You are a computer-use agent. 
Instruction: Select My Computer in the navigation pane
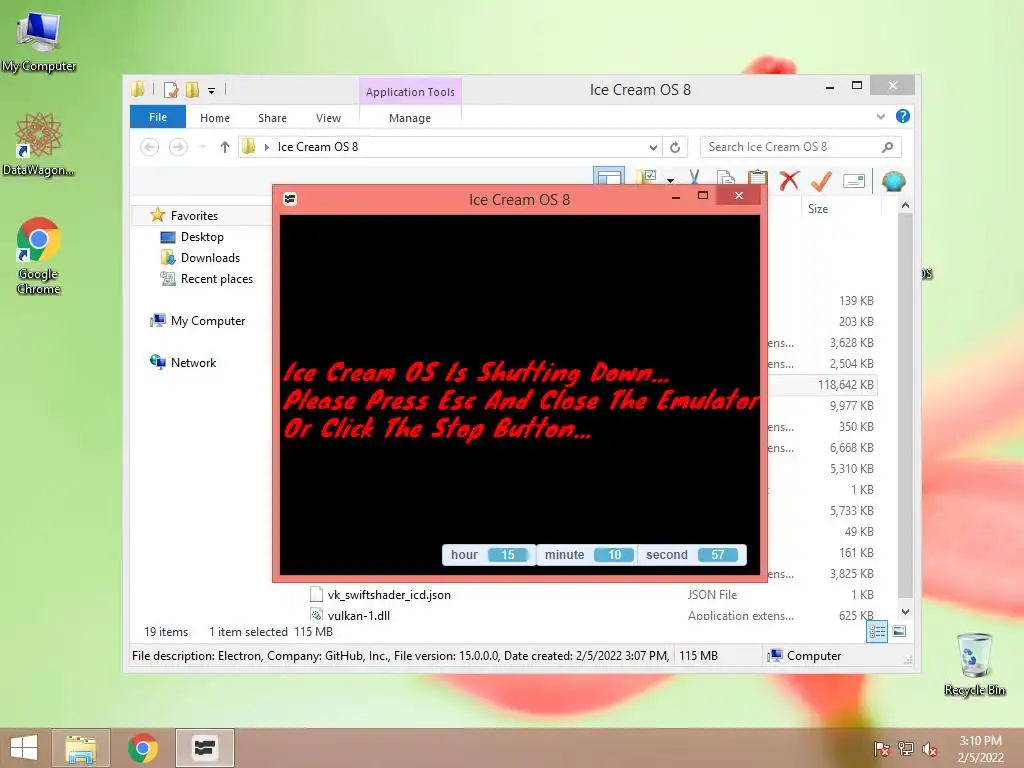208,321
